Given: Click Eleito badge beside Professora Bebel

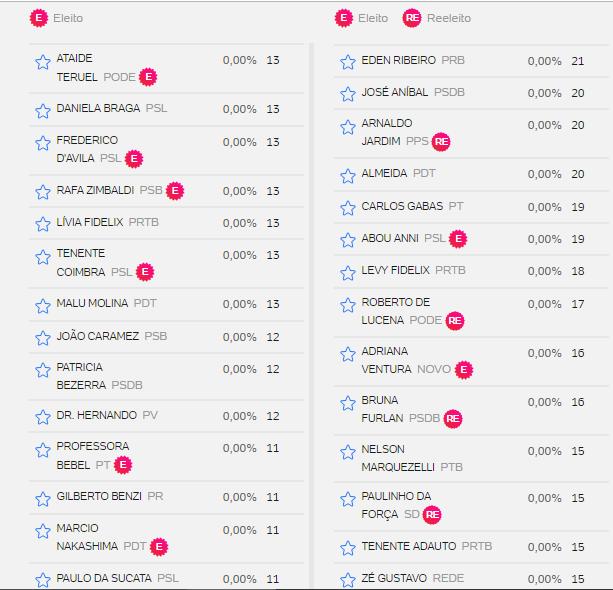Looking at the screenshot, I should pos(123,465).
